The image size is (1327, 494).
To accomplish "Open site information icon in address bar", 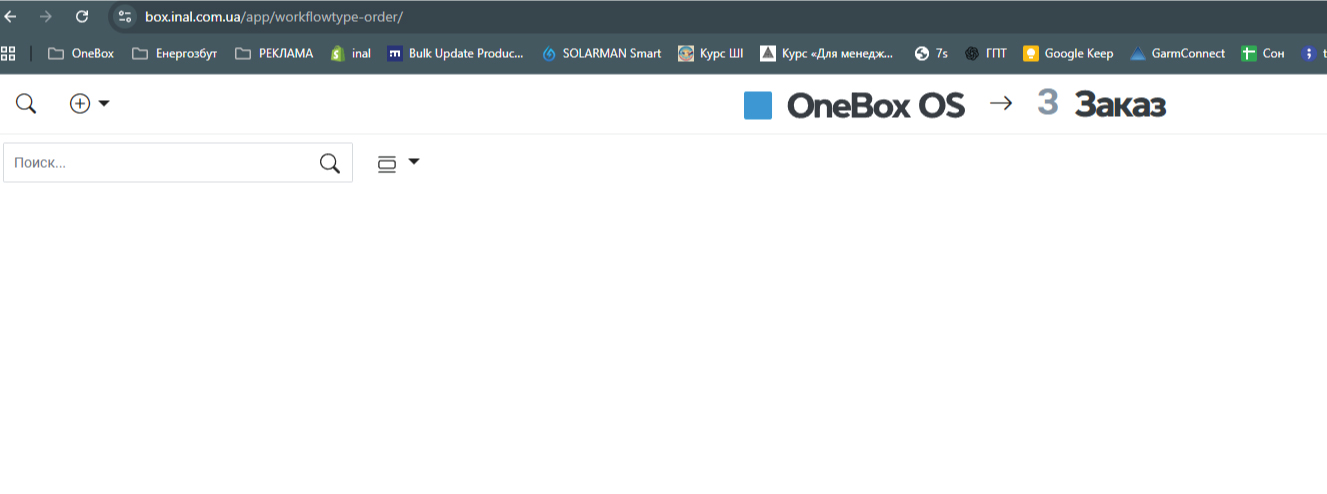I will 125,16.
